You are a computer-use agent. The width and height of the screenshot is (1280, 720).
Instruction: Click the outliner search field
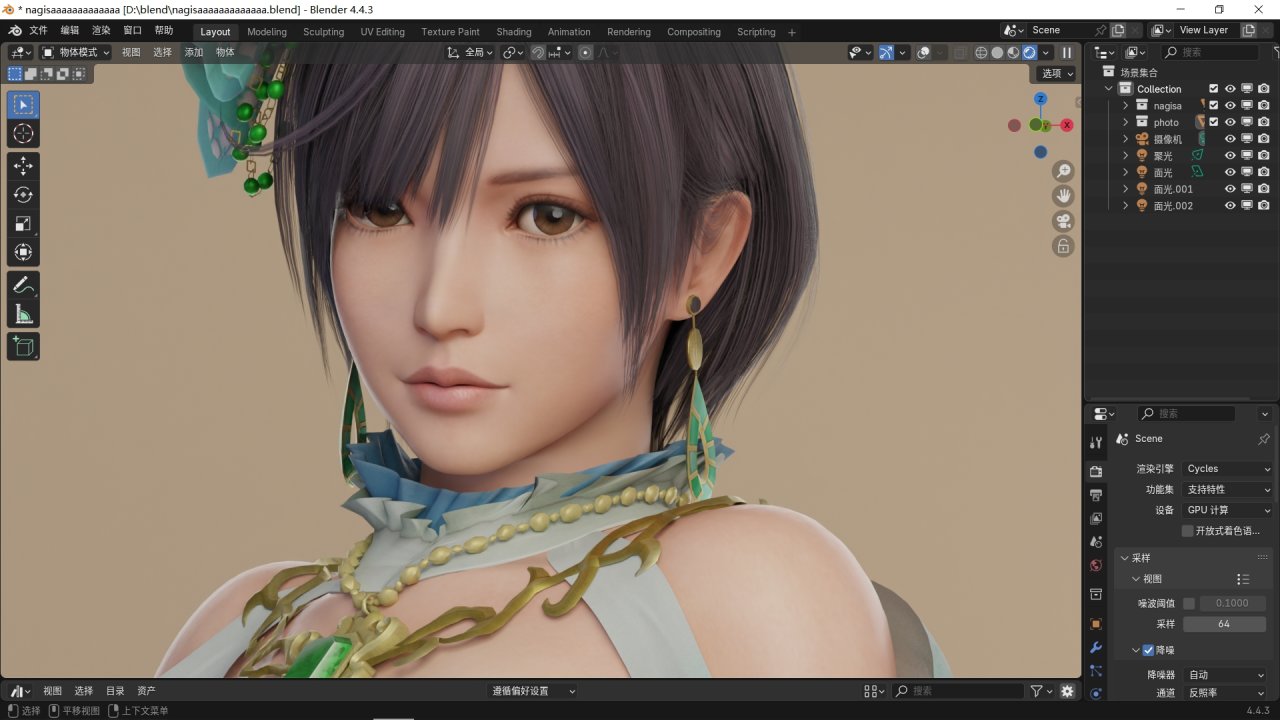coord(1211,52)
